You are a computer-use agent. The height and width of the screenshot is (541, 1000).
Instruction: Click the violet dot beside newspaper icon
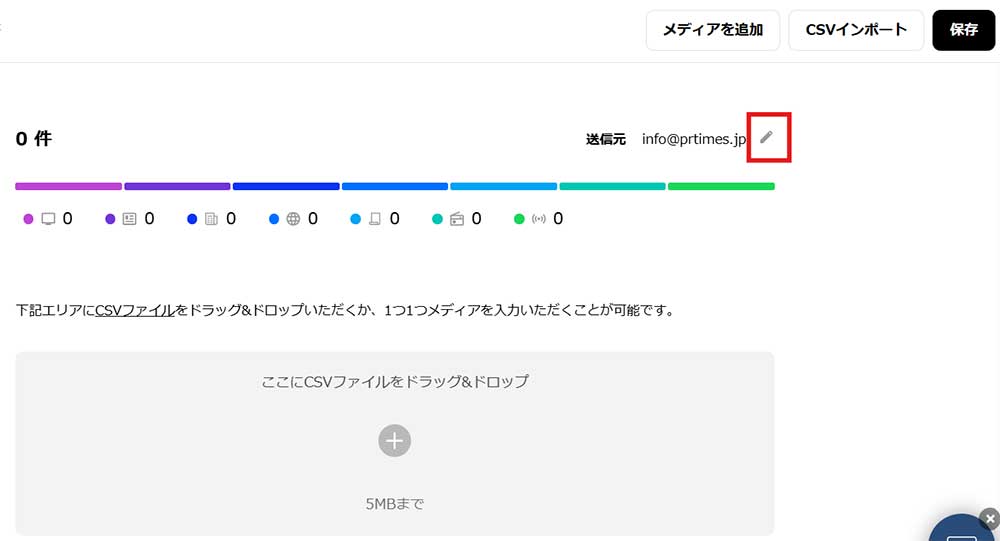coord(110,219)
